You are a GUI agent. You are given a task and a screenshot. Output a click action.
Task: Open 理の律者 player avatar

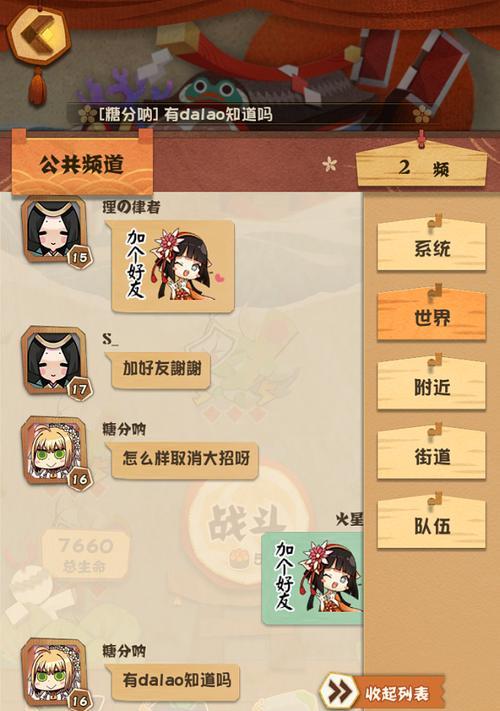click(54, 229)
